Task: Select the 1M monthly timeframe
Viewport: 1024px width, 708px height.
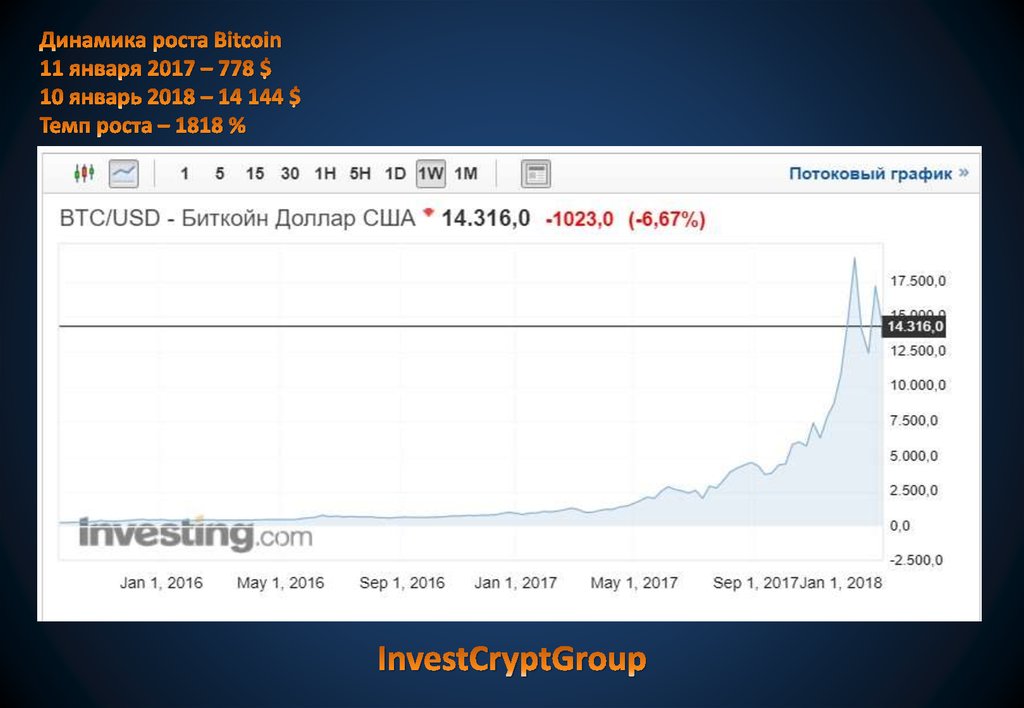Action: [466, 174]
